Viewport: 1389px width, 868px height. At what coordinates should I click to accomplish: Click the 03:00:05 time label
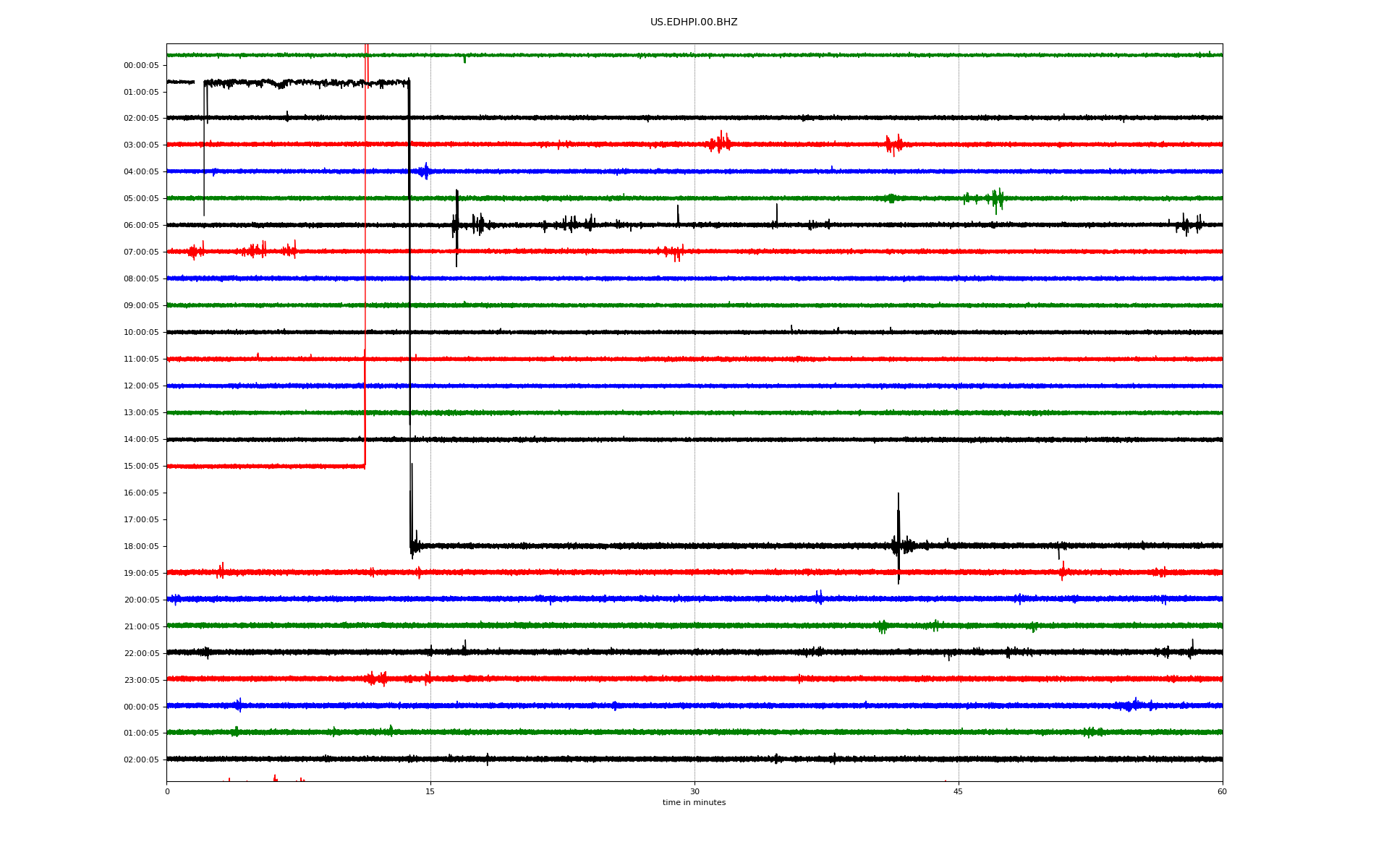tap(141, 145)
